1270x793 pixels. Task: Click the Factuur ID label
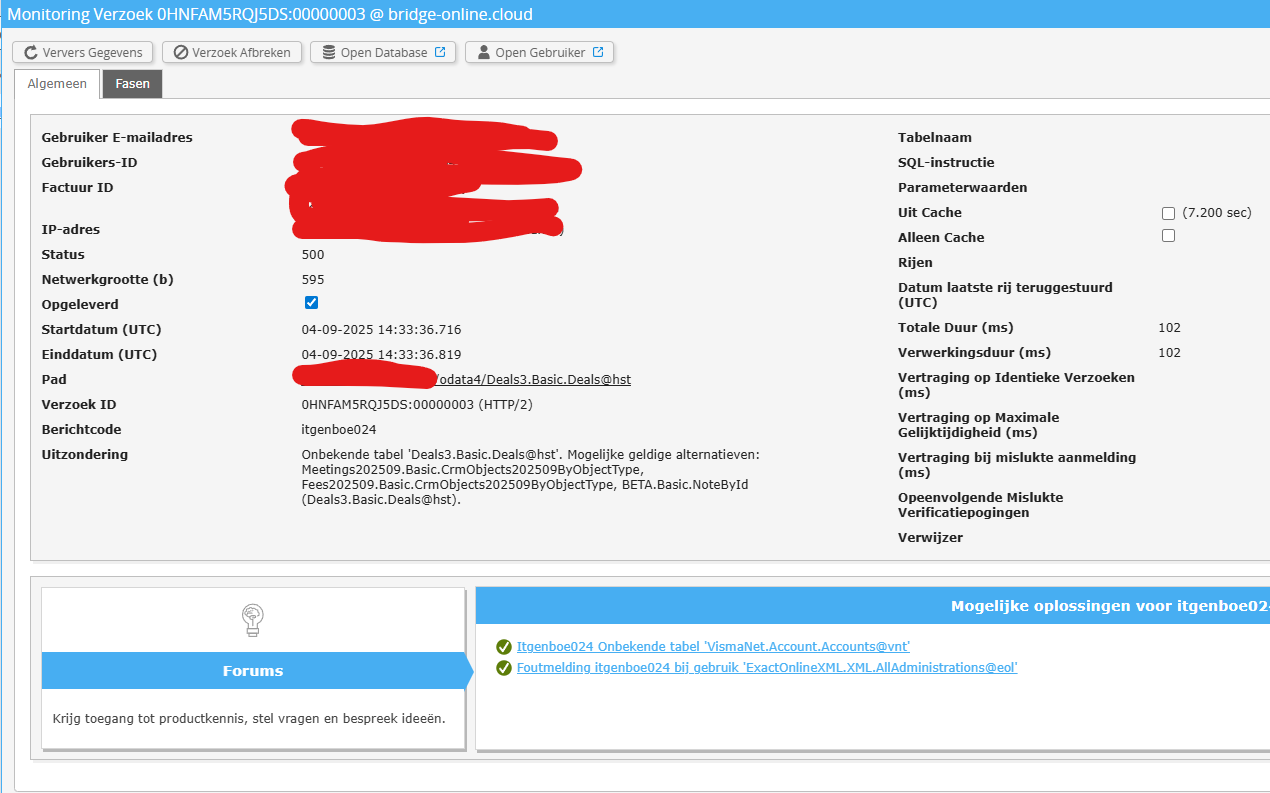click(x=77, y=188)
